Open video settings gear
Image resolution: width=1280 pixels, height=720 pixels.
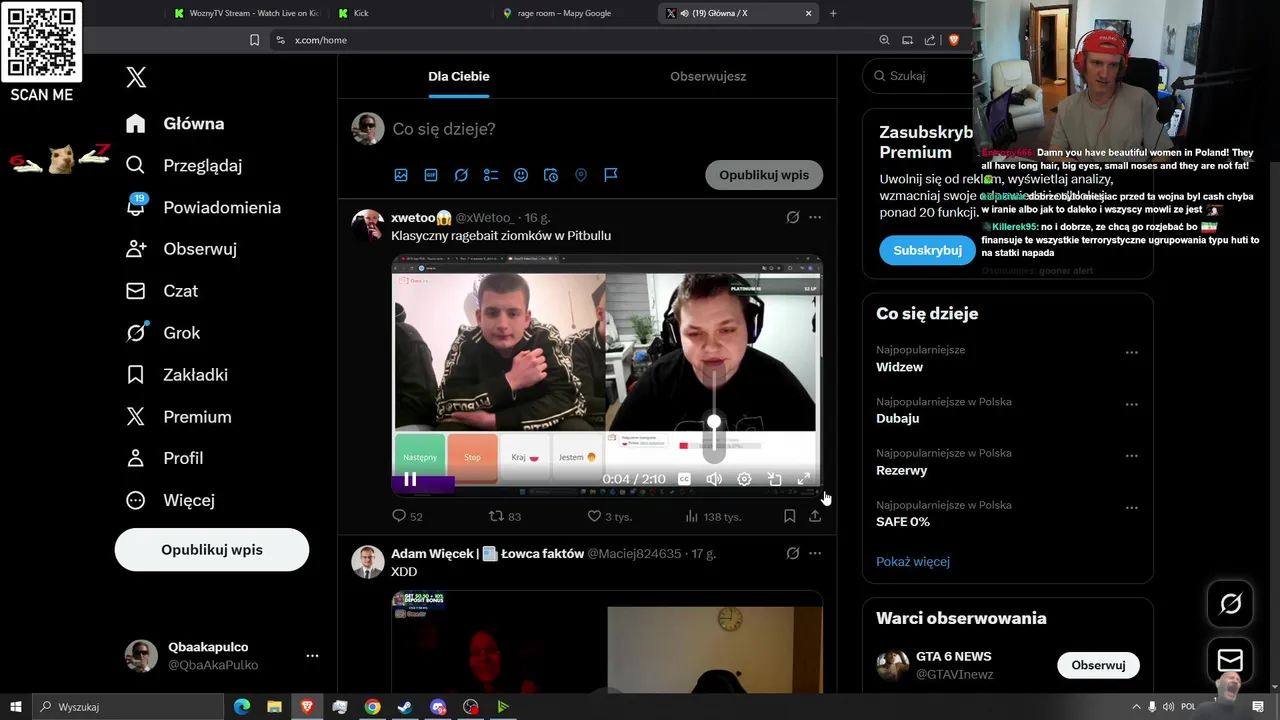coord(744,480)
